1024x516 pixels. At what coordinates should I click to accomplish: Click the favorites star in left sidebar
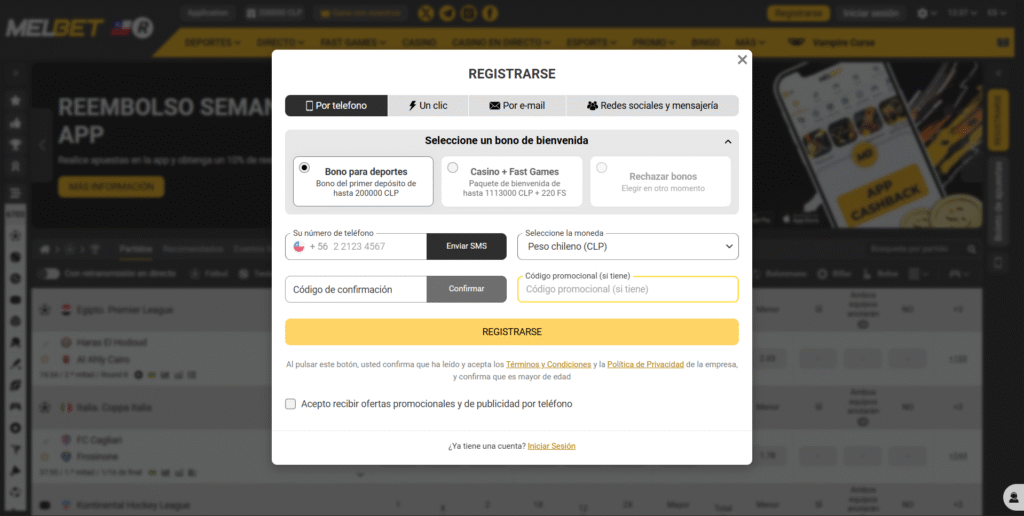click(x=16, y=101)
